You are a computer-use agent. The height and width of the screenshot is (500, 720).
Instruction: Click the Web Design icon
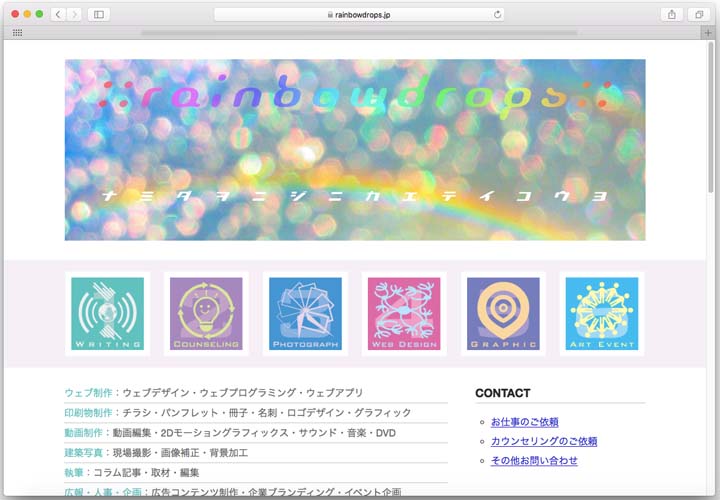404,313
